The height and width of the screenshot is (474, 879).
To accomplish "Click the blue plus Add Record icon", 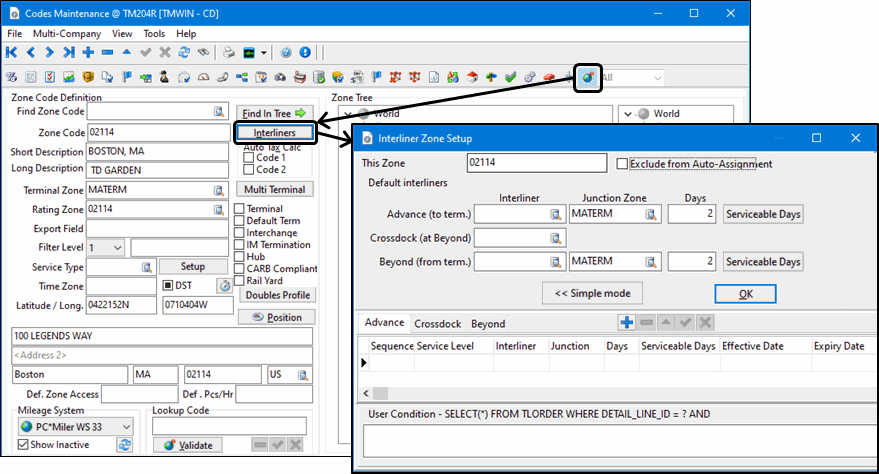I will pos(89,52).
